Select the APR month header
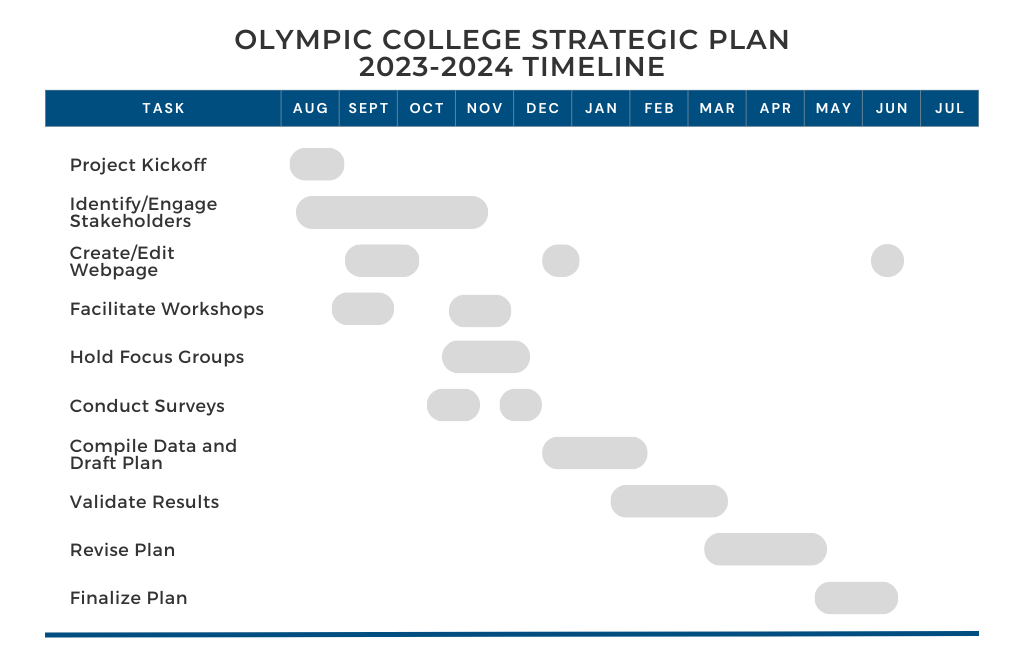This screenshot has height=672, width=1024. 775,108
